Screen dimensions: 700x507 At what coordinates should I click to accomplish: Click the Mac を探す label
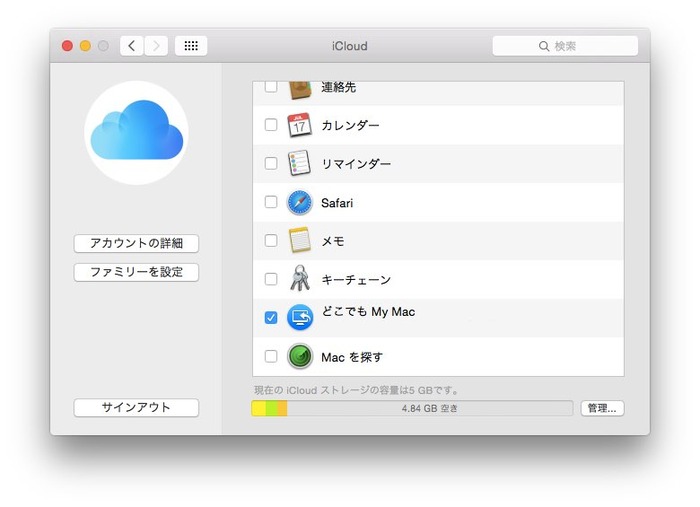352,357
